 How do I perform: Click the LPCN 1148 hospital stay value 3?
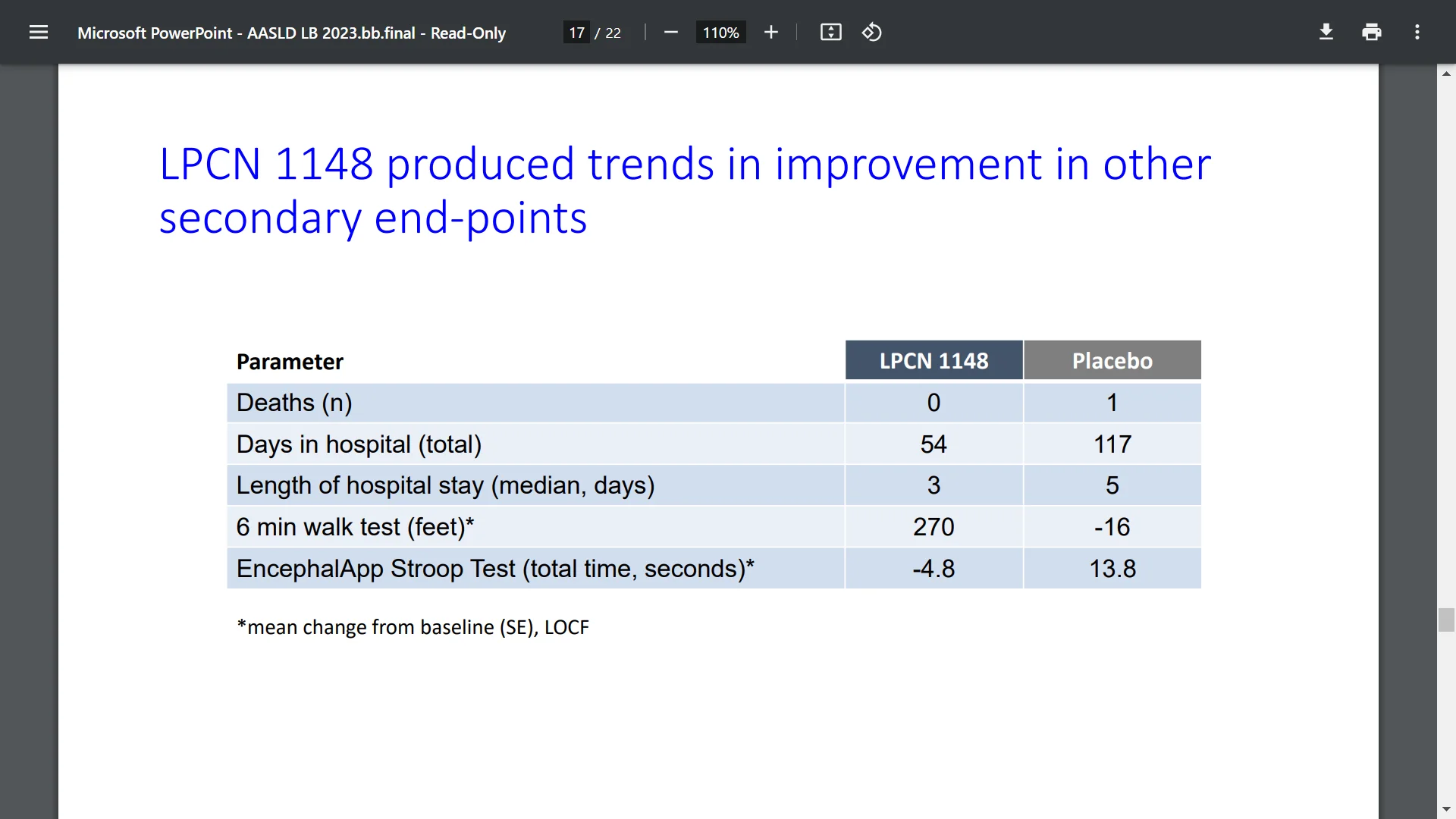point(934,485)
